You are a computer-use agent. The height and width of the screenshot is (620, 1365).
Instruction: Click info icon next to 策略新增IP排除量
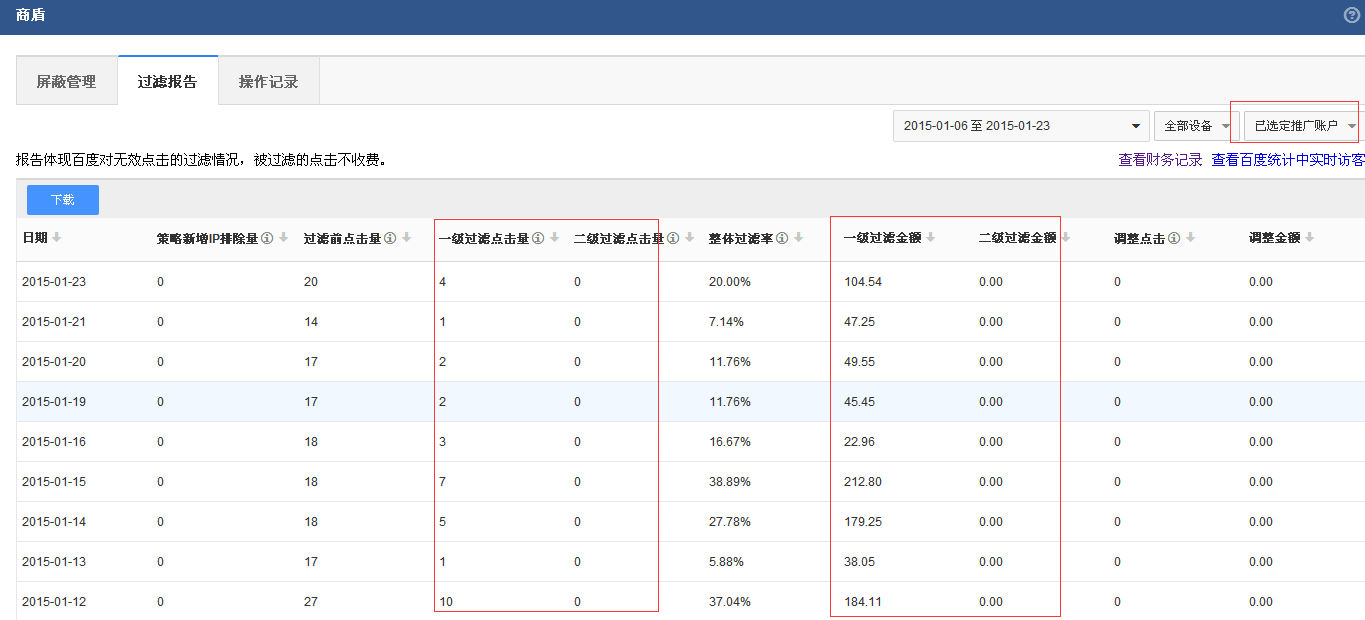(267, 238)
